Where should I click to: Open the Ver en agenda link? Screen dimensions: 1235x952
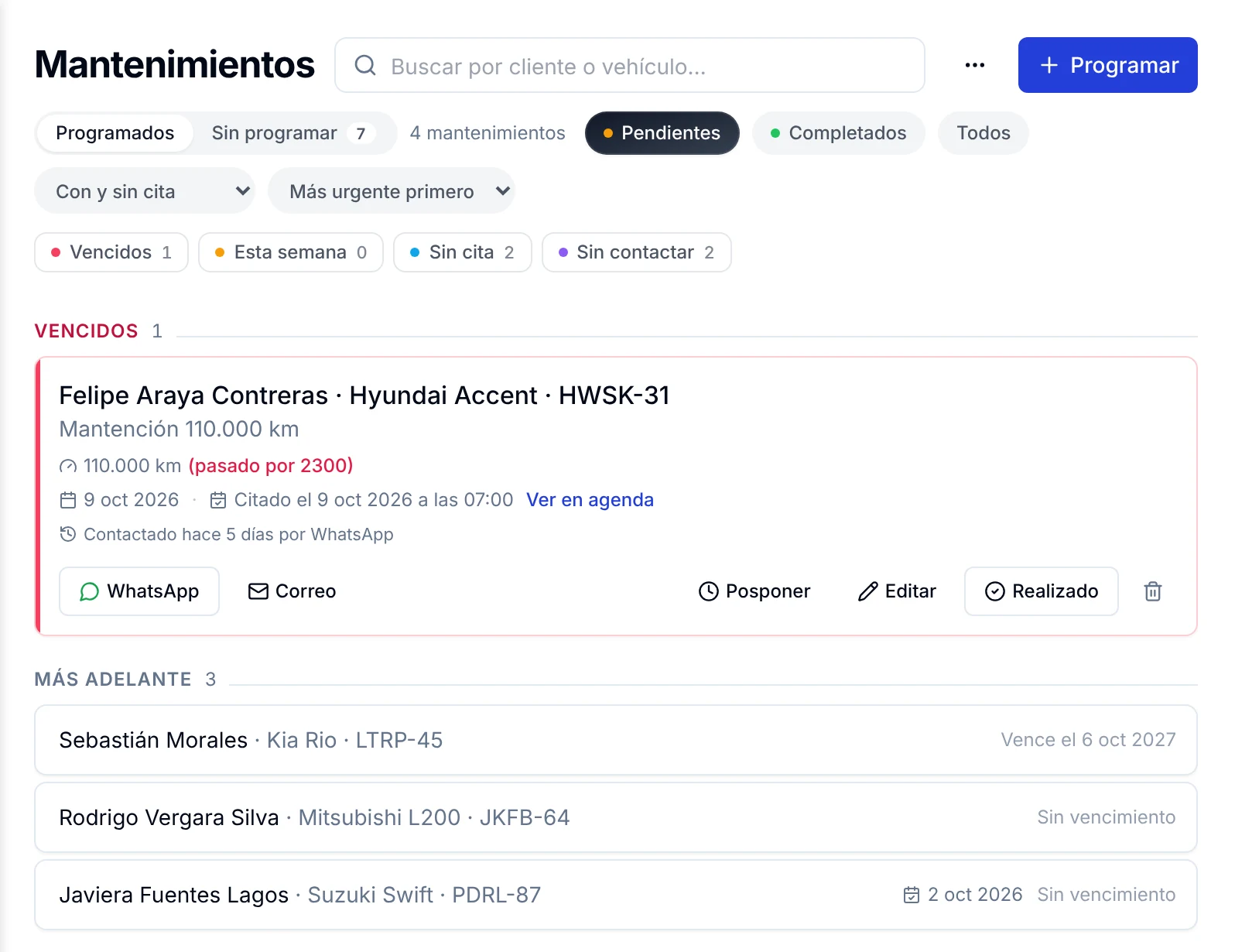(590, 500)
